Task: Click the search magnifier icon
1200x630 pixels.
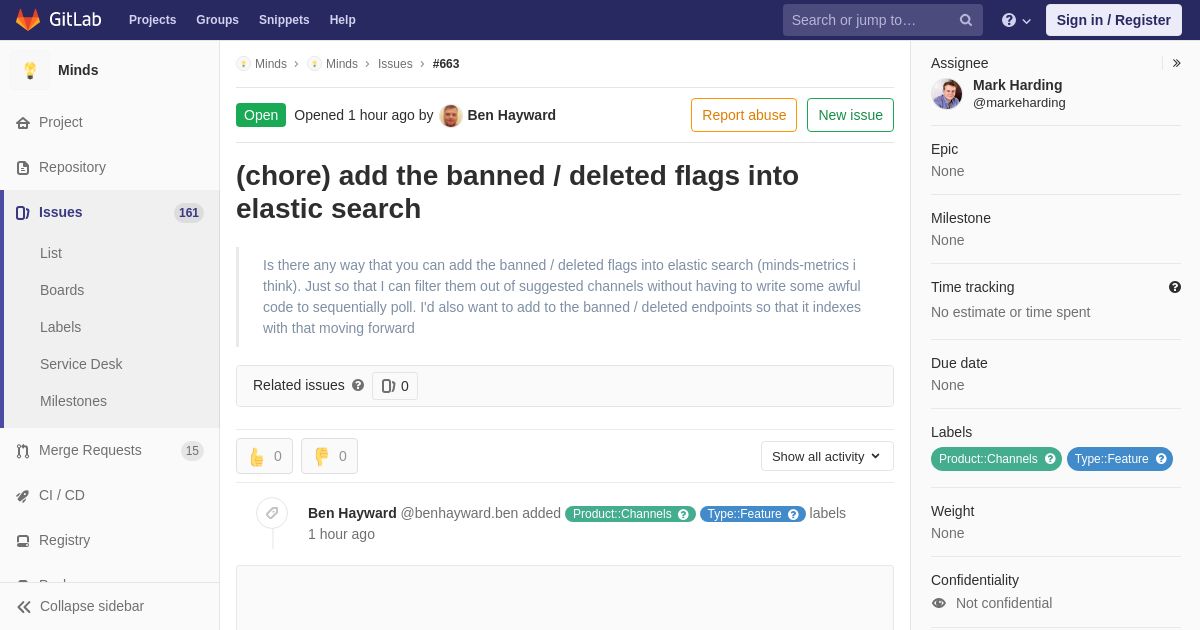Action: pos(965,20)
